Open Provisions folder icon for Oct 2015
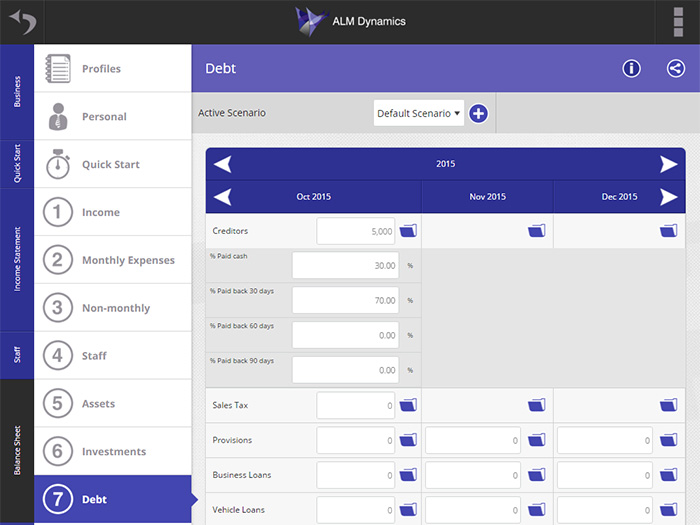 [x=408, y=440]
